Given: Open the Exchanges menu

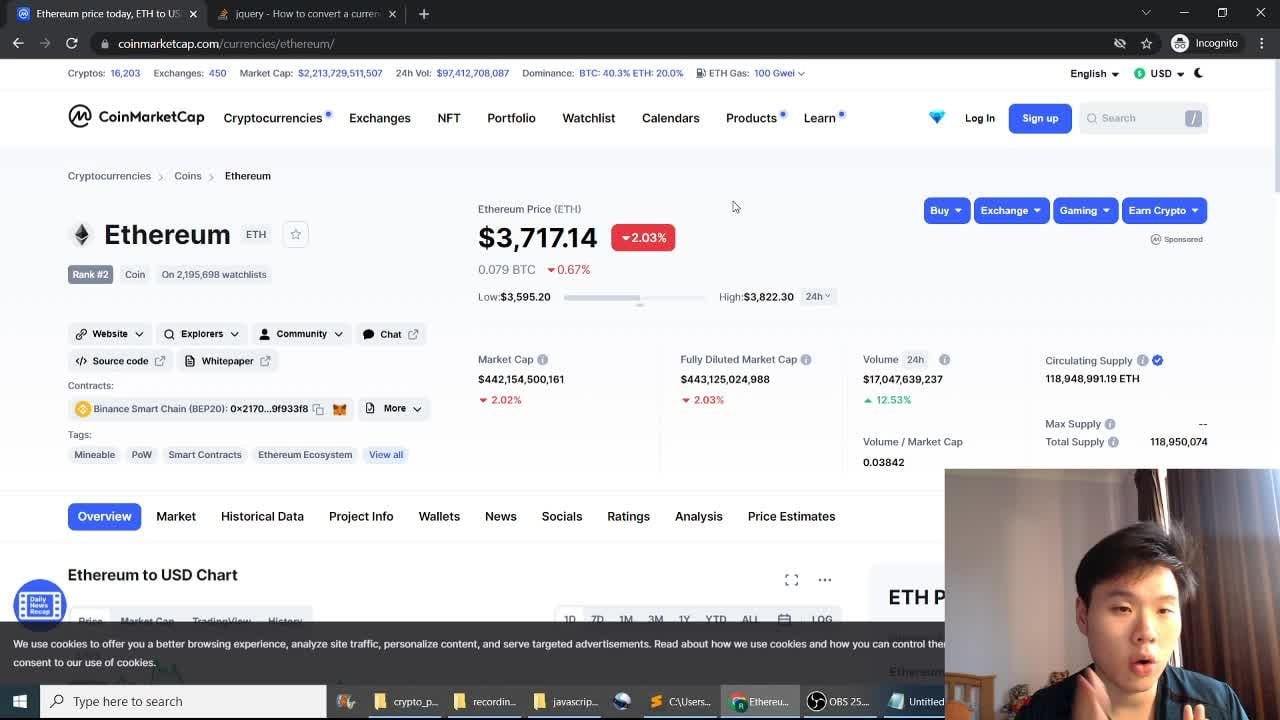Looking at the screenshot, I should [379, 118].
